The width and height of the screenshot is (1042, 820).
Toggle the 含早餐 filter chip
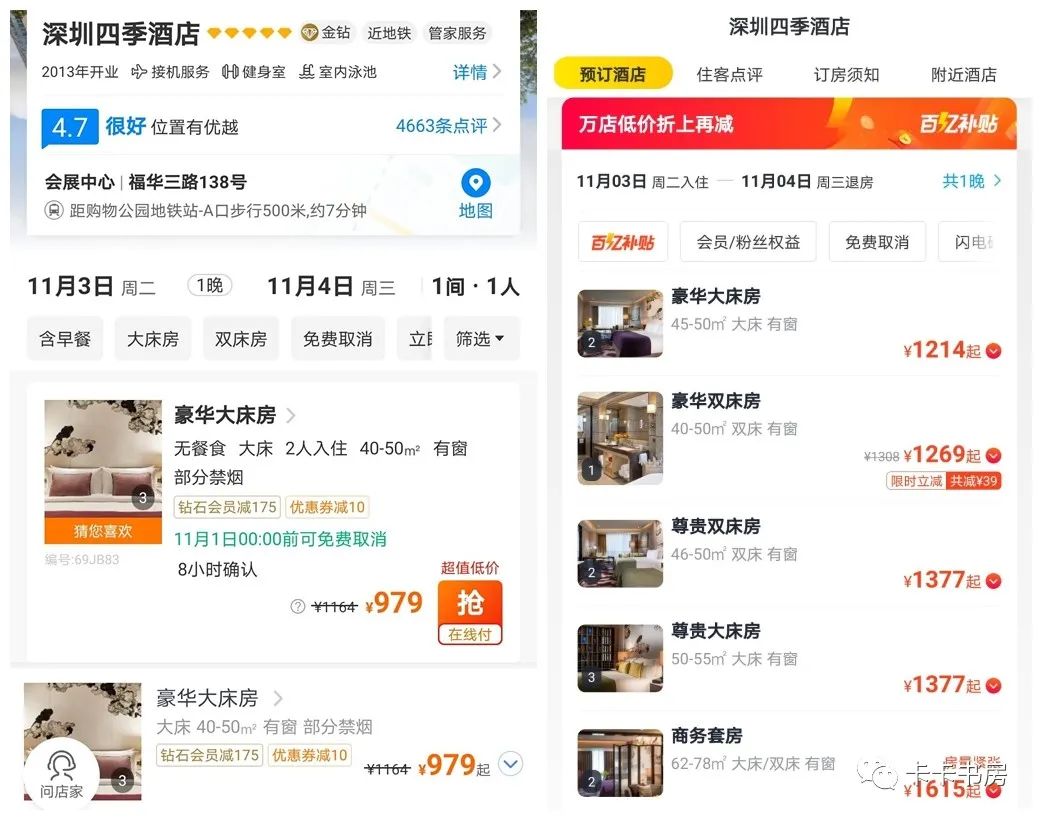(x=65, y=339)
